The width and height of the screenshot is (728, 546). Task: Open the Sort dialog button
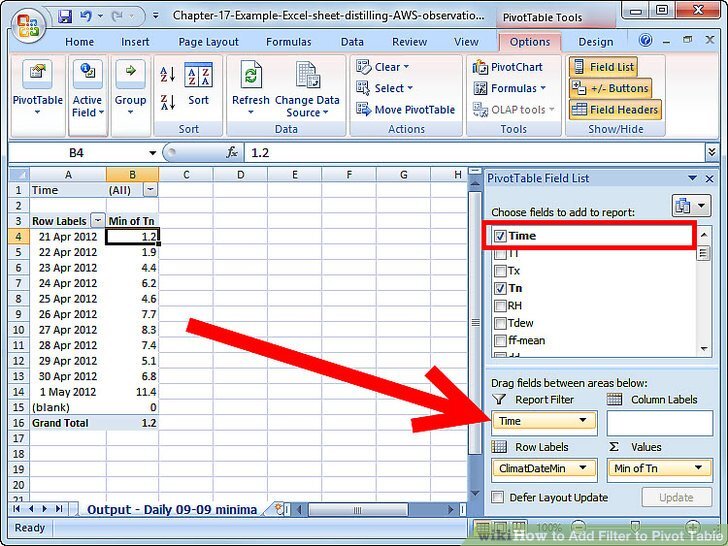[198, 84]
